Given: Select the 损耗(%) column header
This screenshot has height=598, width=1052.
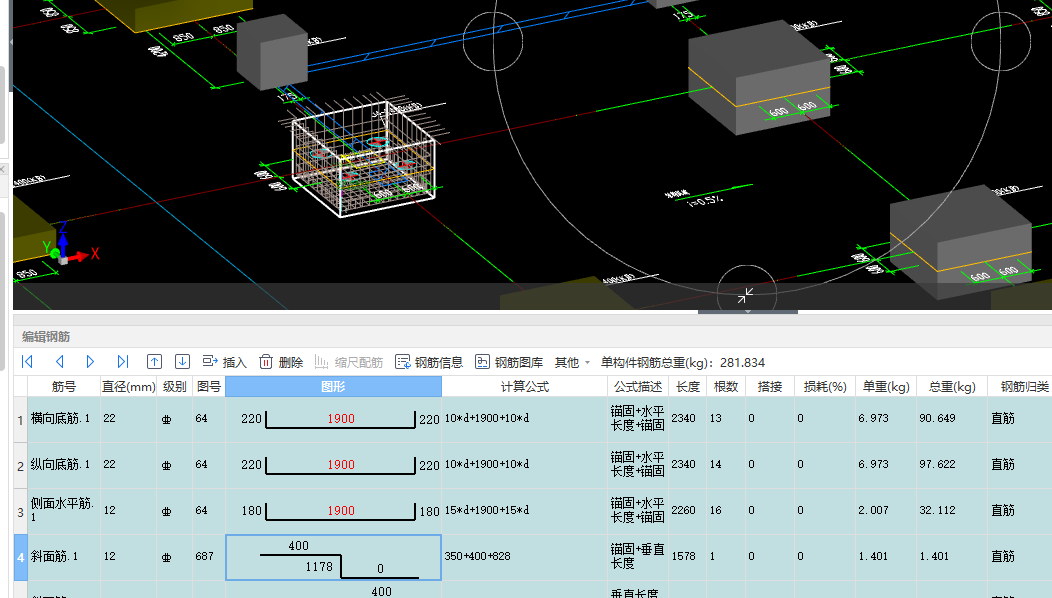Looking at the screenshot, I should [825, 387].
